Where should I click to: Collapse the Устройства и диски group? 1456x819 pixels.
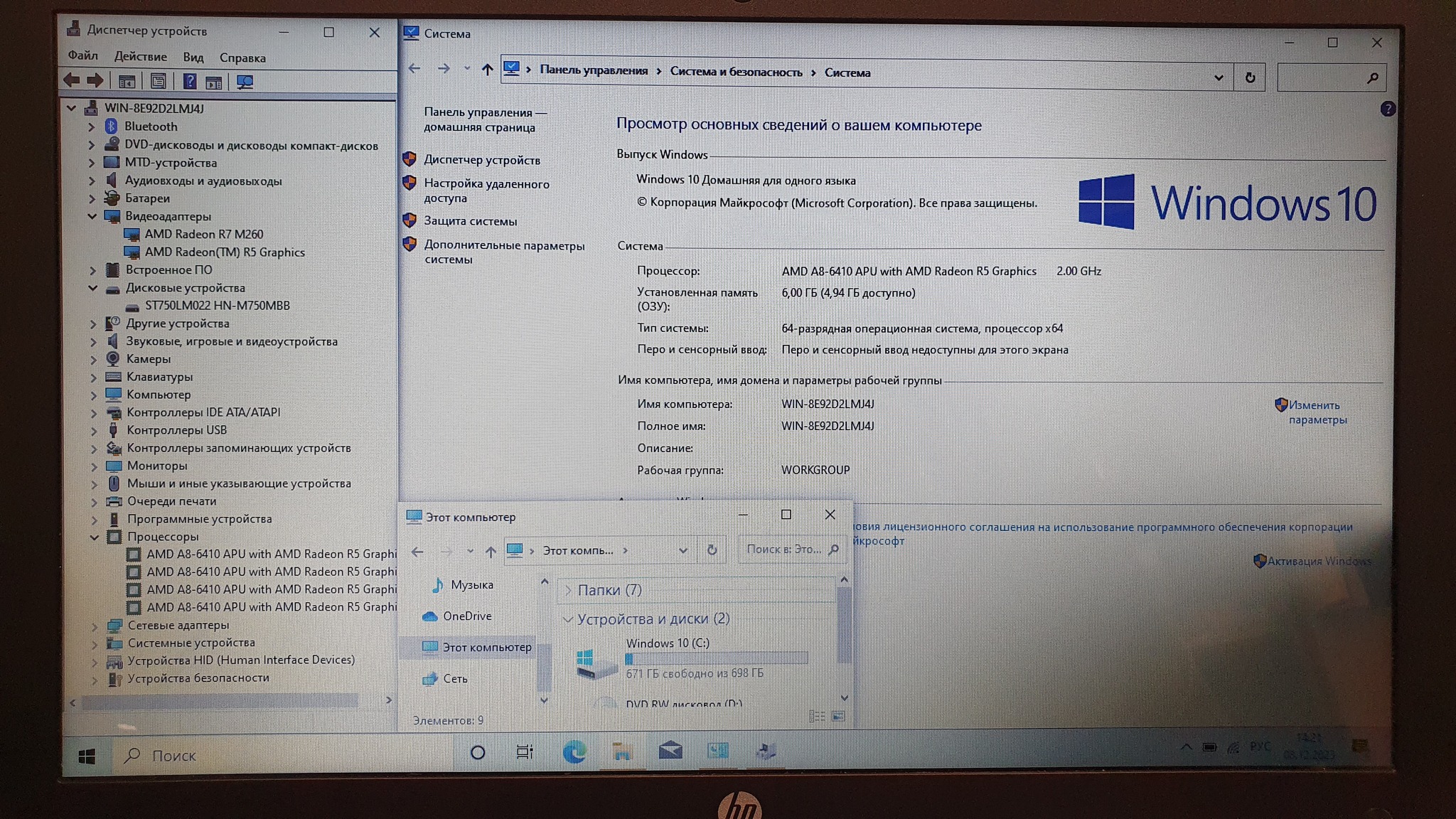coord(567,619)
